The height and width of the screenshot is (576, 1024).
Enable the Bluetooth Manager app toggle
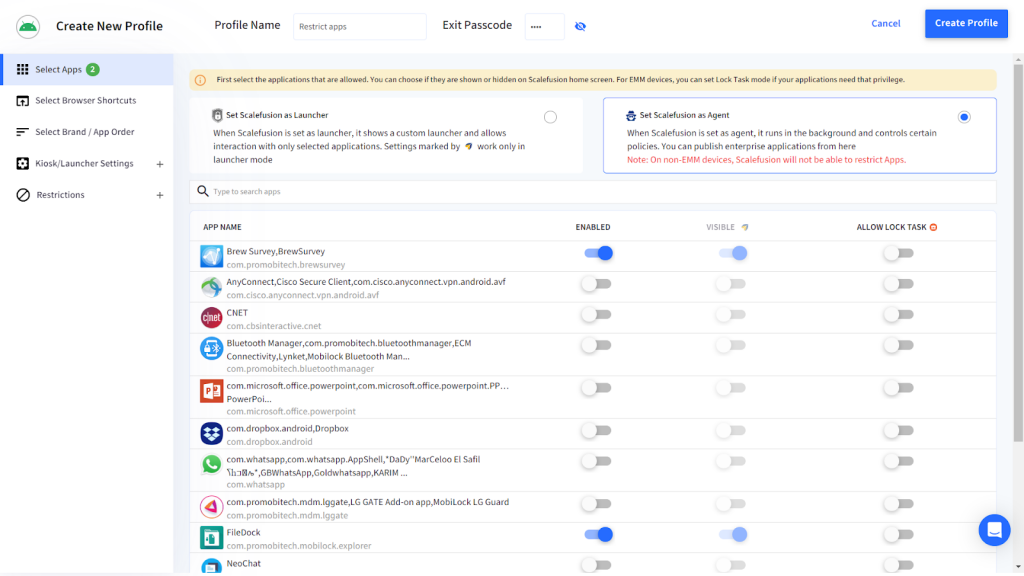[597, 345]
